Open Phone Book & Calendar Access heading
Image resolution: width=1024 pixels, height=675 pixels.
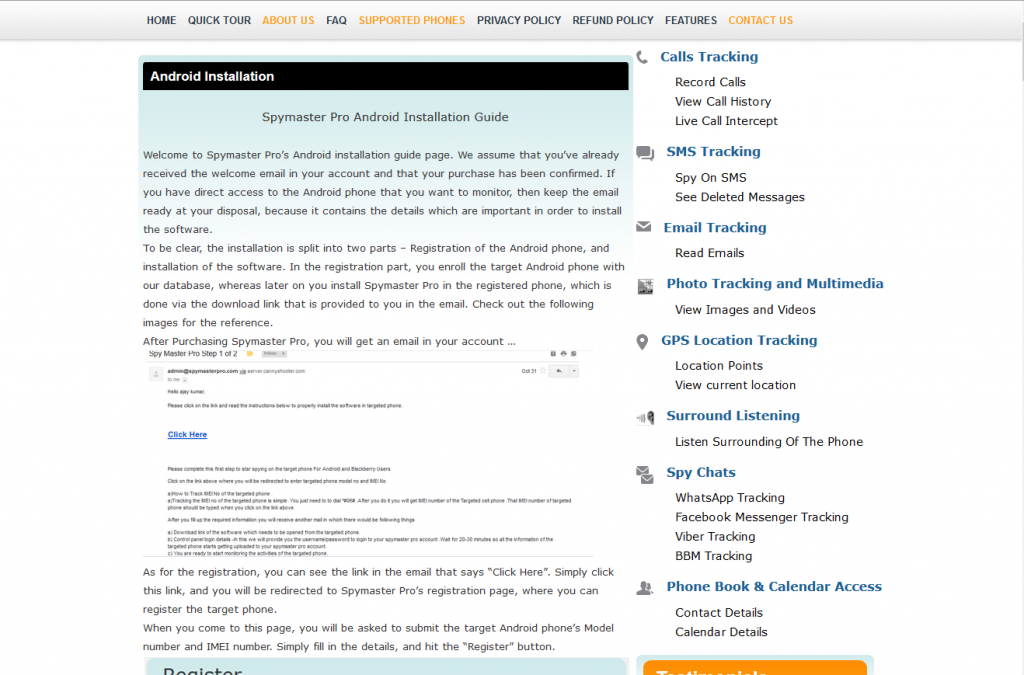click(774, 587)
